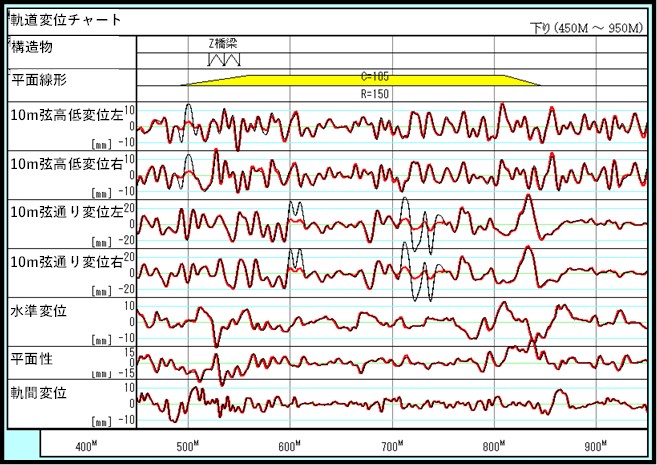Click the R=150 radius label
The image size is (657, 465).
(x=373, y=93)
